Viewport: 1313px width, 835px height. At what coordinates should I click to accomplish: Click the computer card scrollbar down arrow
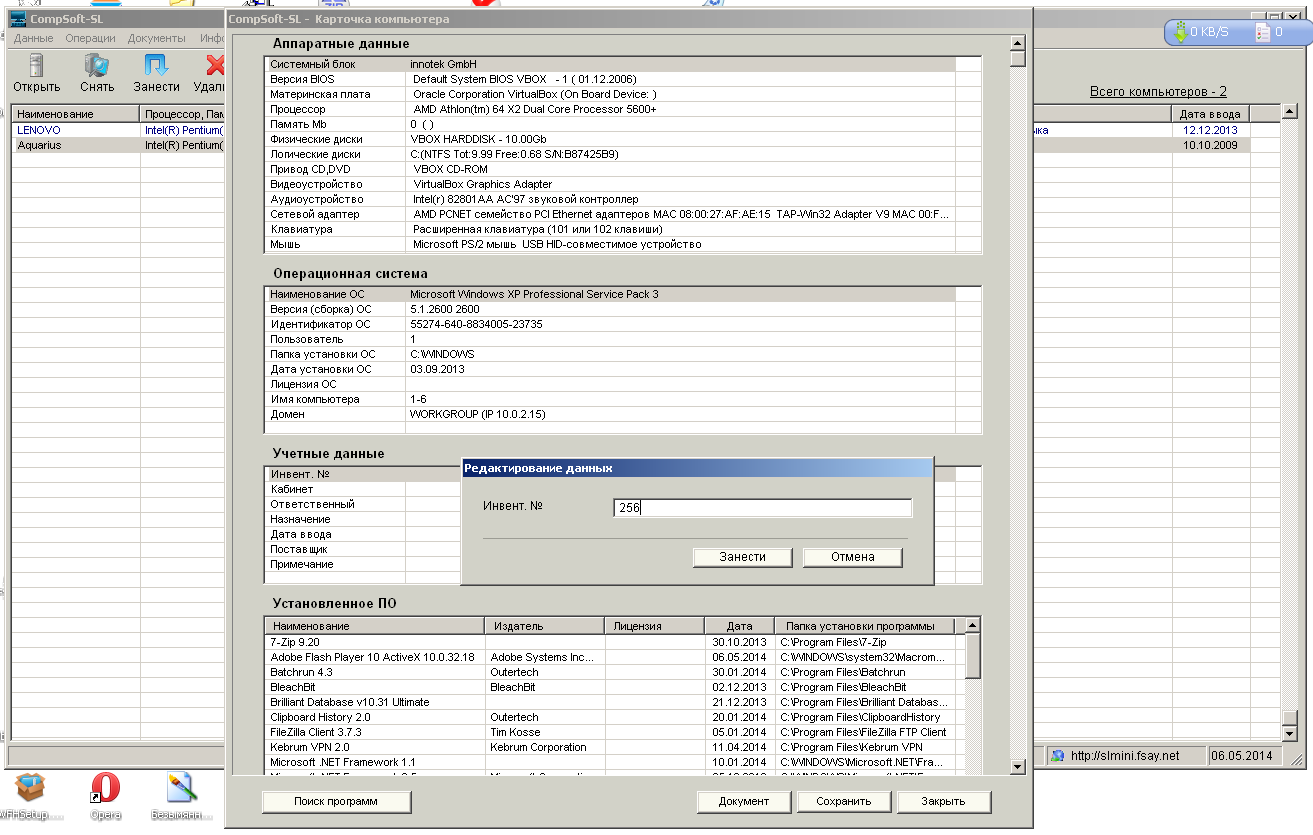click(x=1017, y=766)
